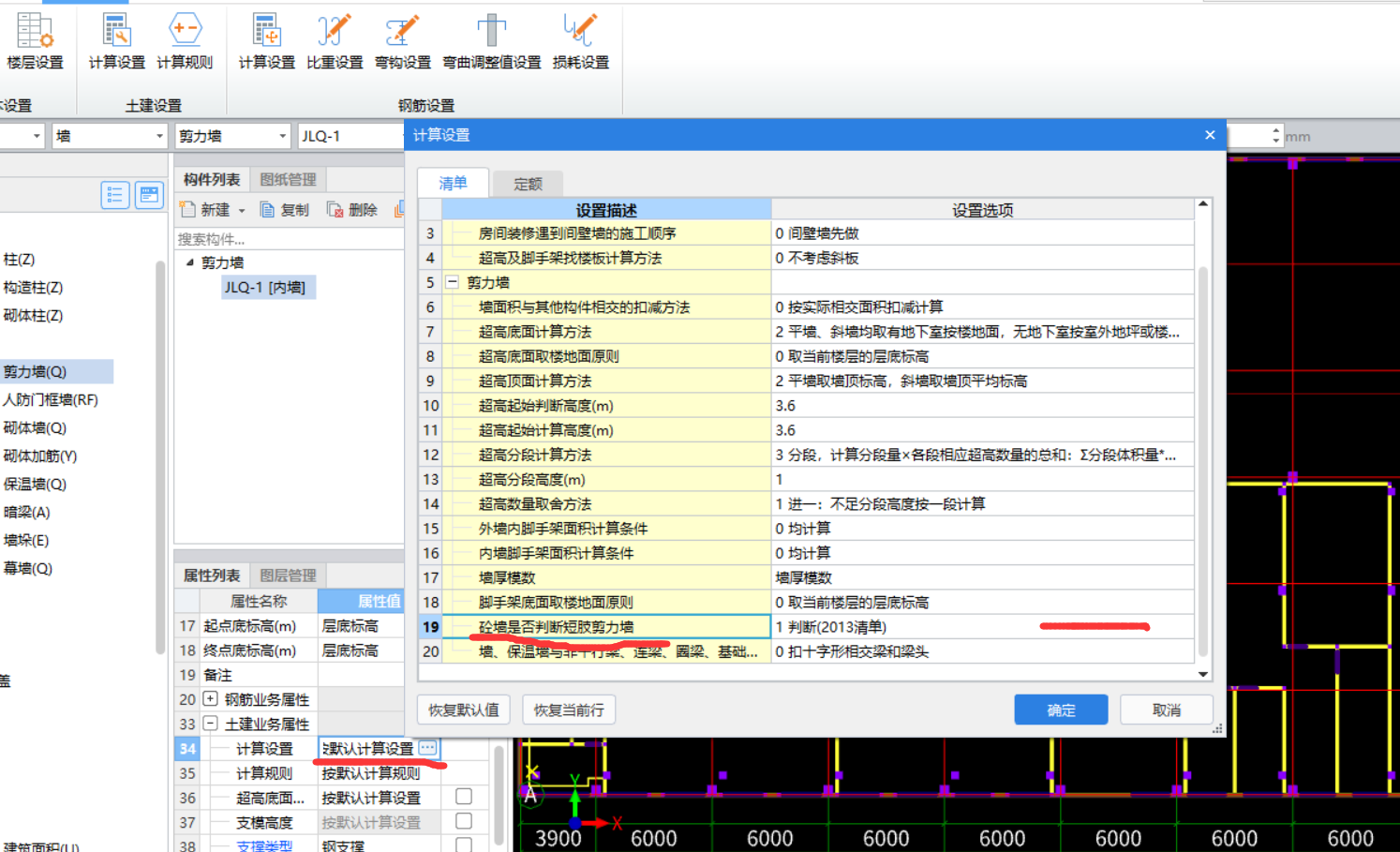This screenshot has width=1400, height=852.
Task: Select 剪力墙(Q) in left navigation
Action: pos(35,371)
